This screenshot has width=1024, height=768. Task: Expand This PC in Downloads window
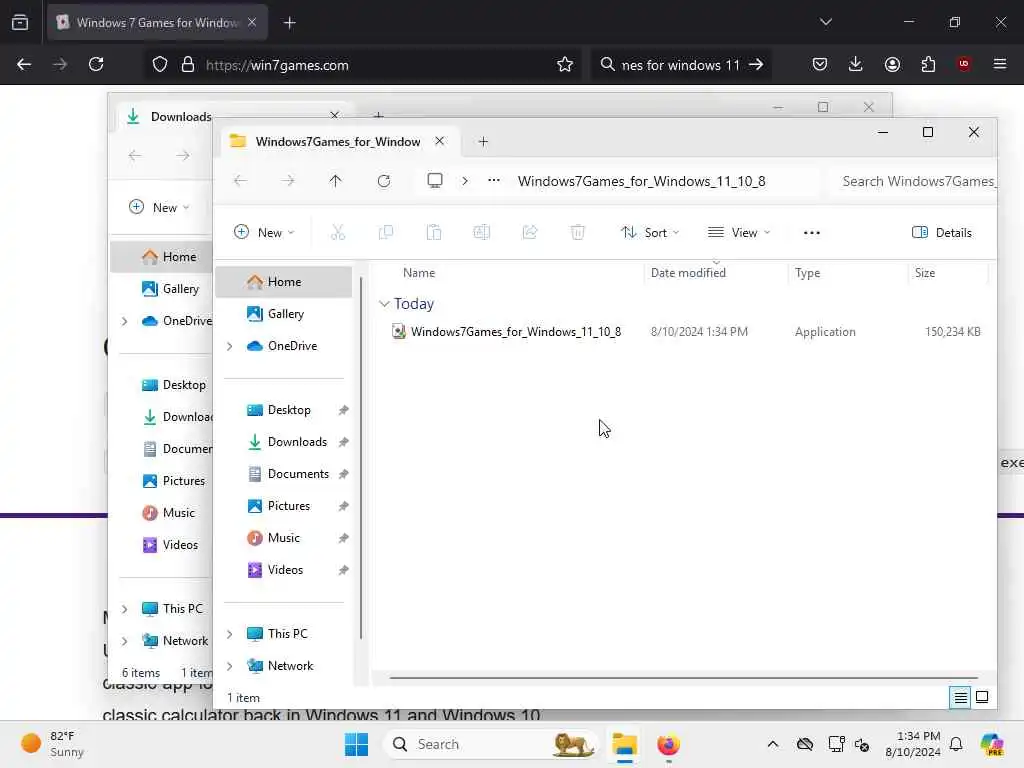click(125, 609)
